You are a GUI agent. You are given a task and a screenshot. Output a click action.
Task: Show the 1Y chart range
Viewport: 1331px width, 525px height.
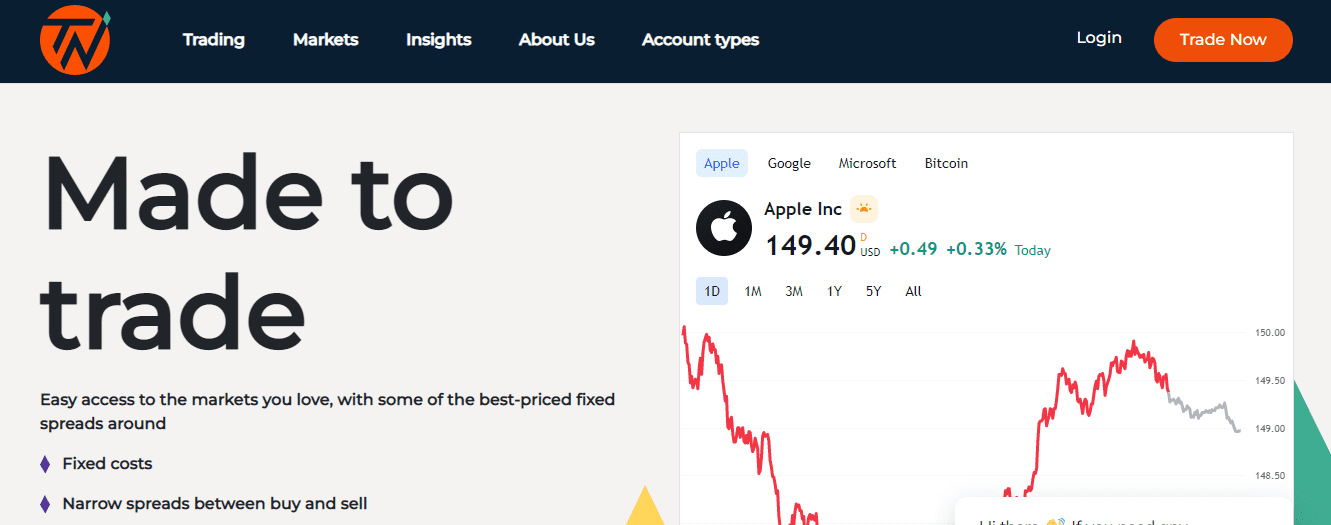834,291
